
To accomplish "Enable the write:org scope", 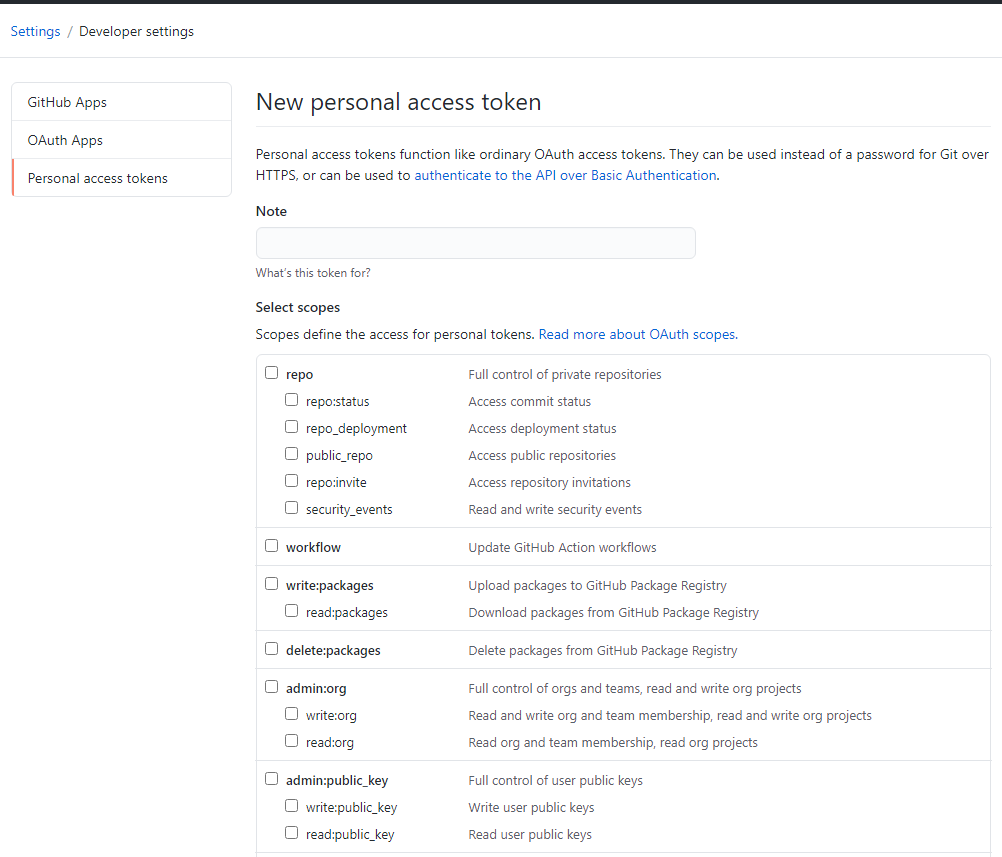I will [291, 713].
